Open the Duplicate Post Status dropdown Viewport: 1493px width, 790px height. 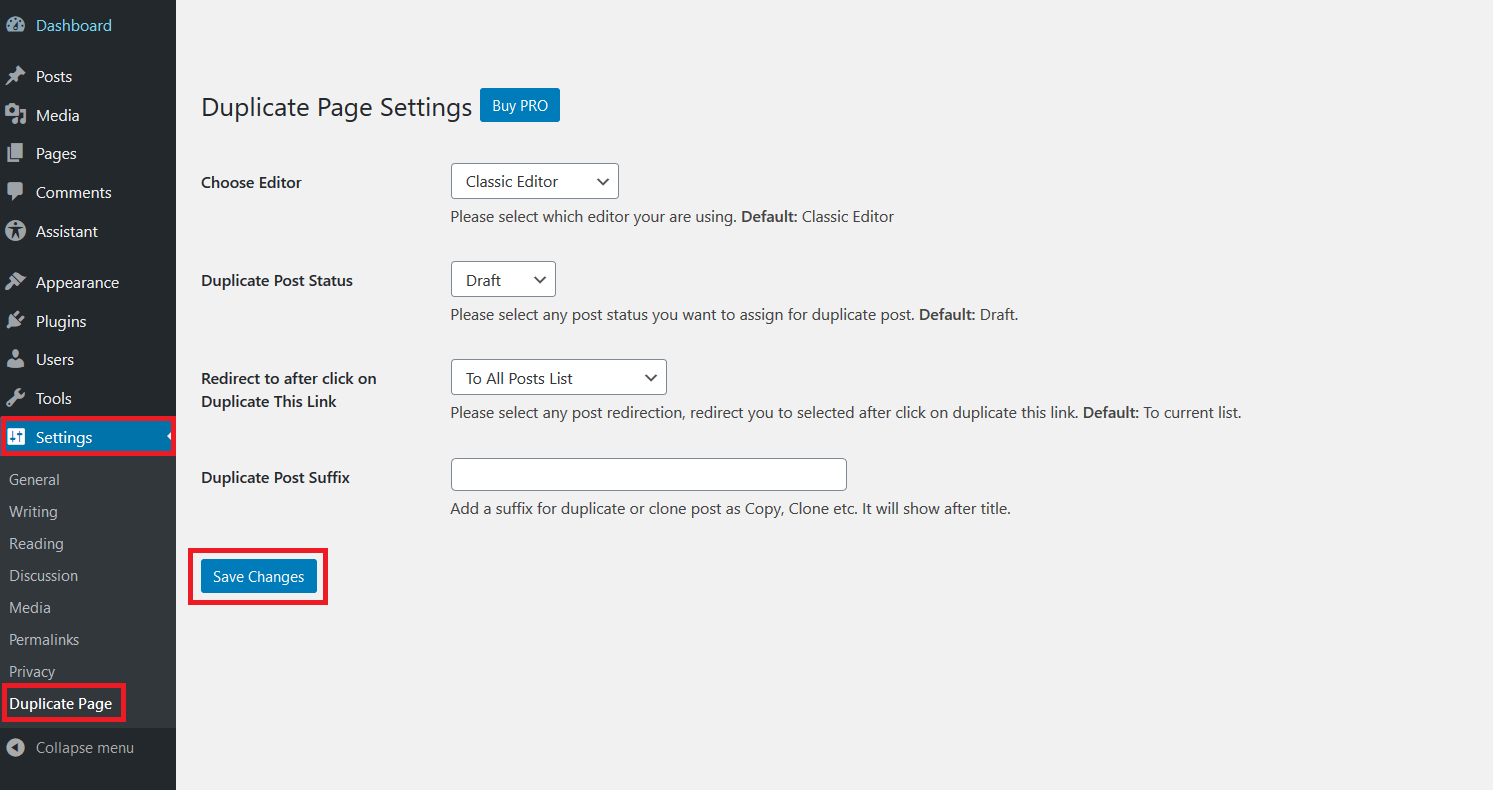[503, 280]
